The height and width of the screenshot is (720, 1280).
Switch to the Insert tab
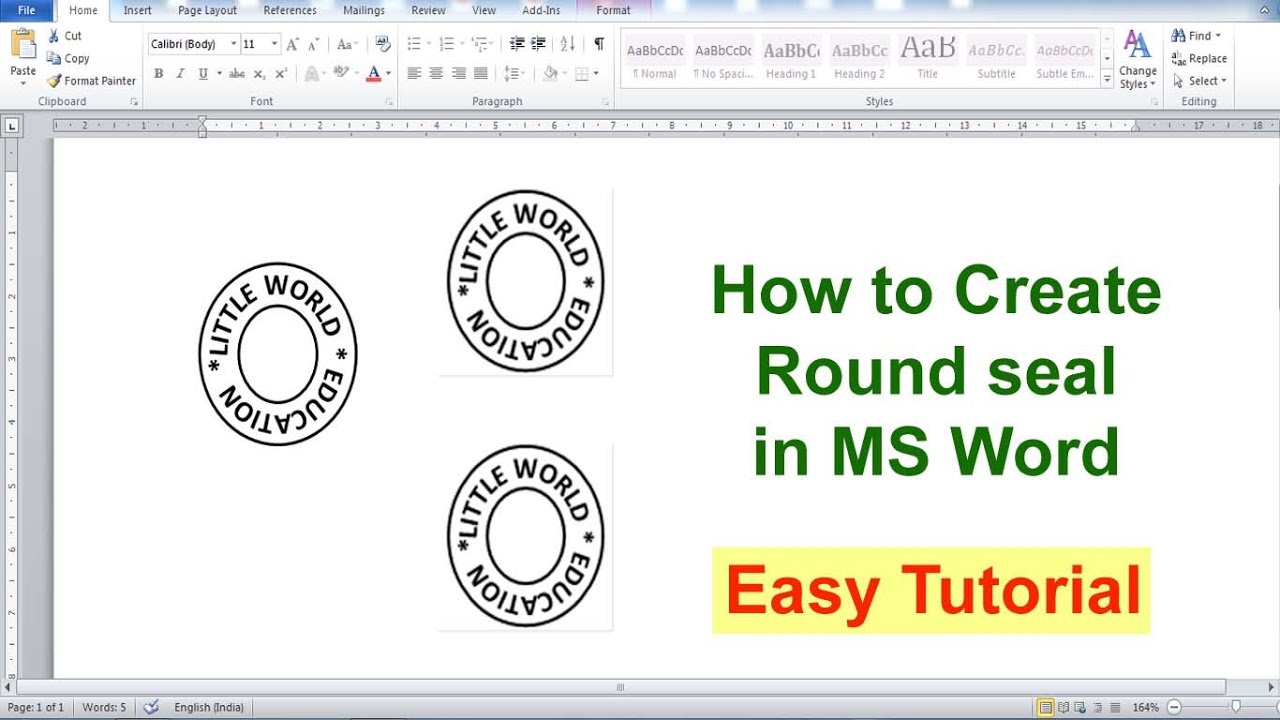click(137, 10)
